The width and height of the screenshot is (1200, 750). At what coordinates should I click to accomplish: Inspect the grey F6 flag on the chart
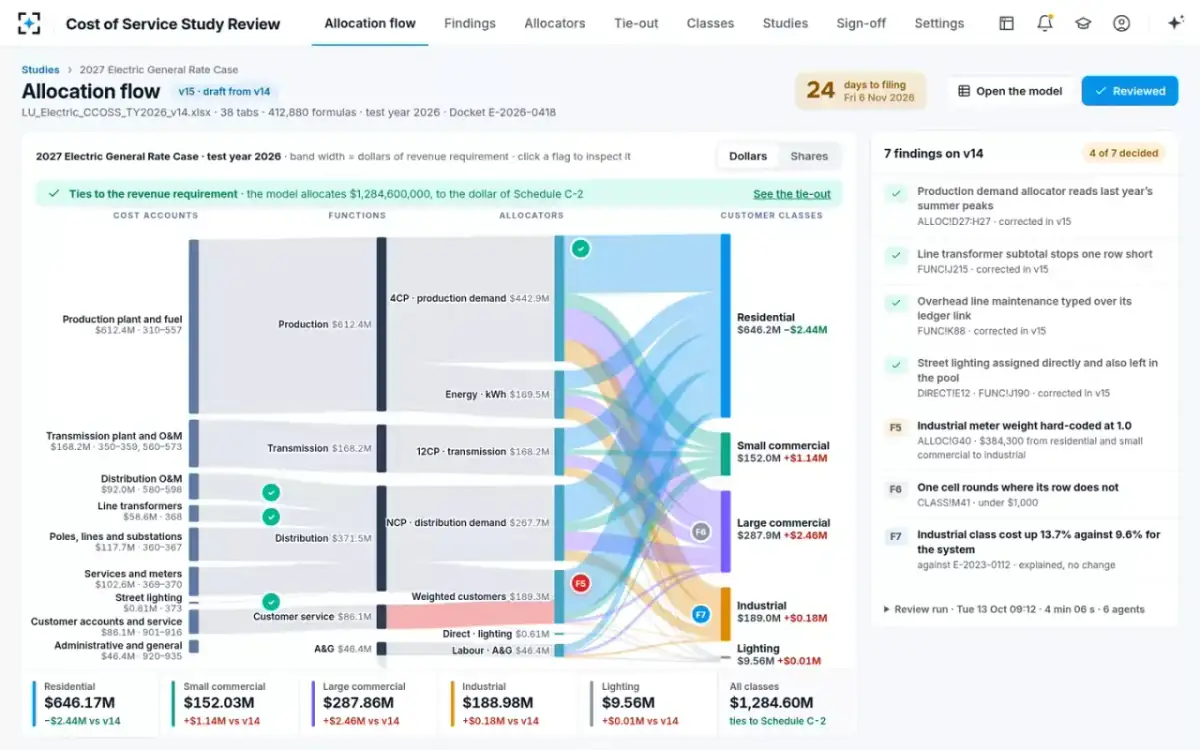701,532
